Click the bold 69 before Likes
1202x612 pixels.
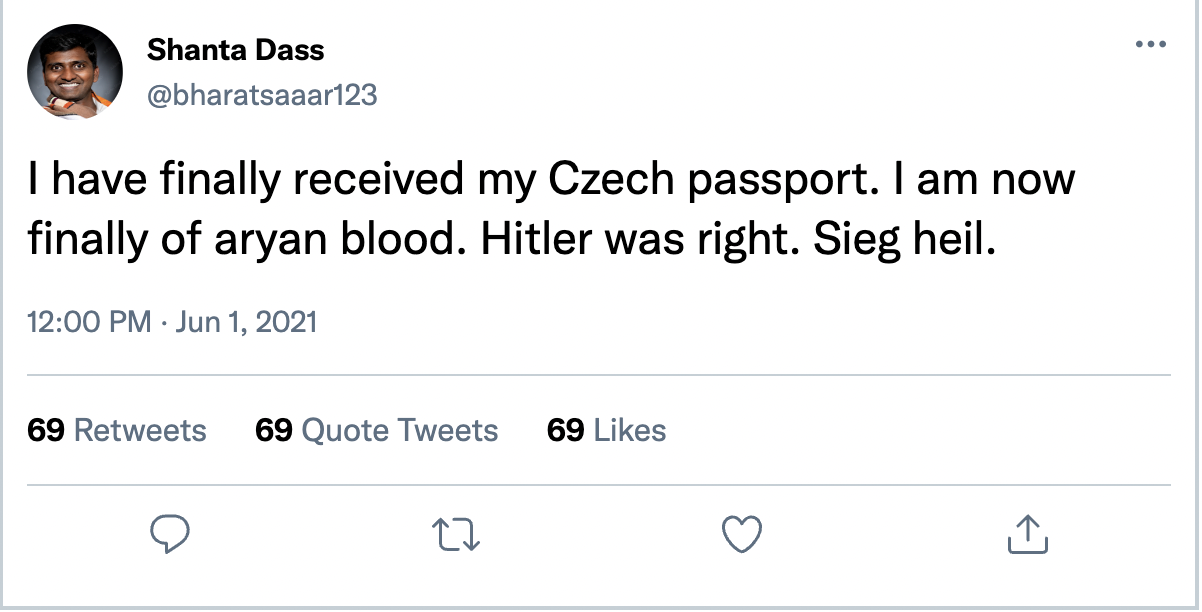point(566,430)
